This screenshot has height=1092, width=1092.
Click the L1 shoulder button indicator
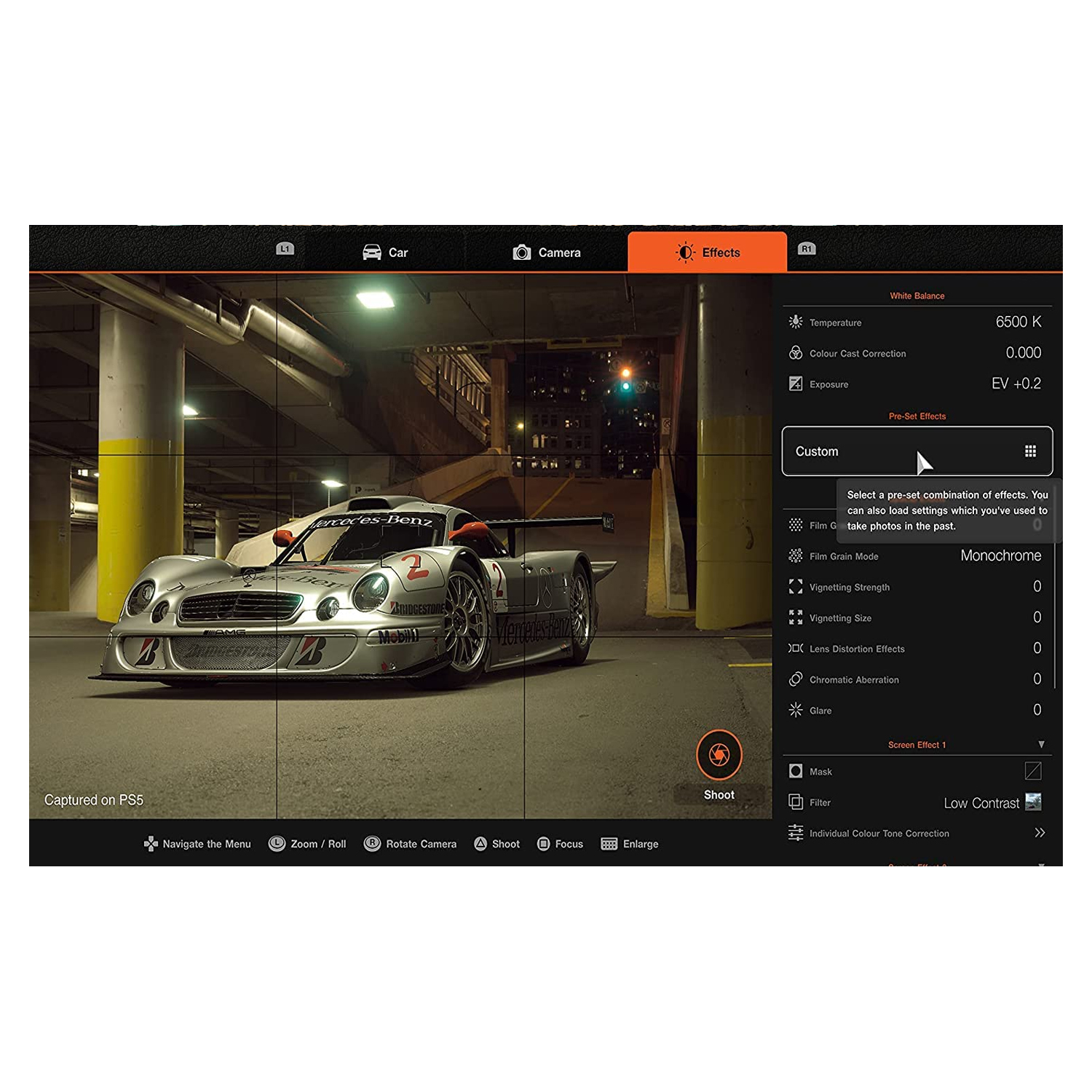(x=285, y=249)
